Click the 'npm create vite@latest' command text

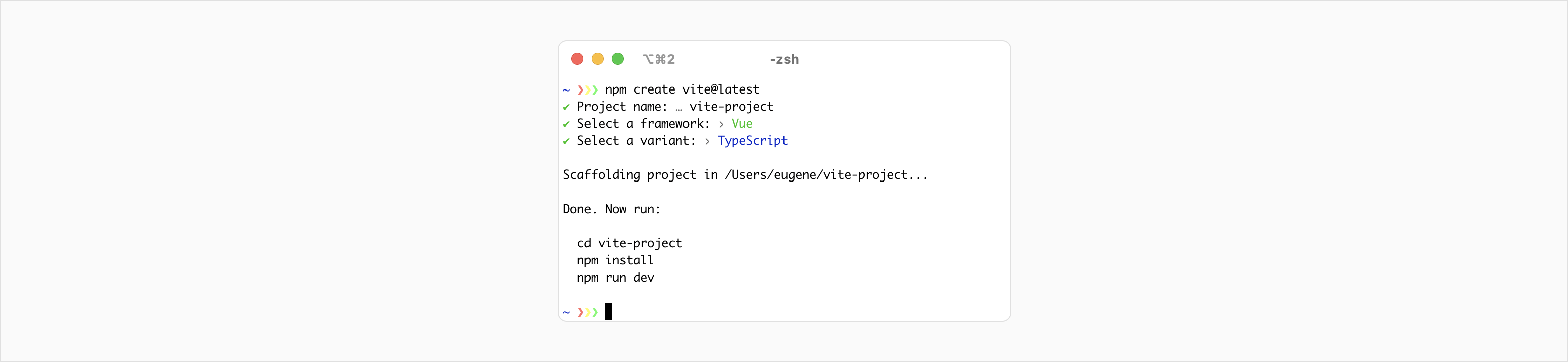pyautogui.click(x=682, y=89)
